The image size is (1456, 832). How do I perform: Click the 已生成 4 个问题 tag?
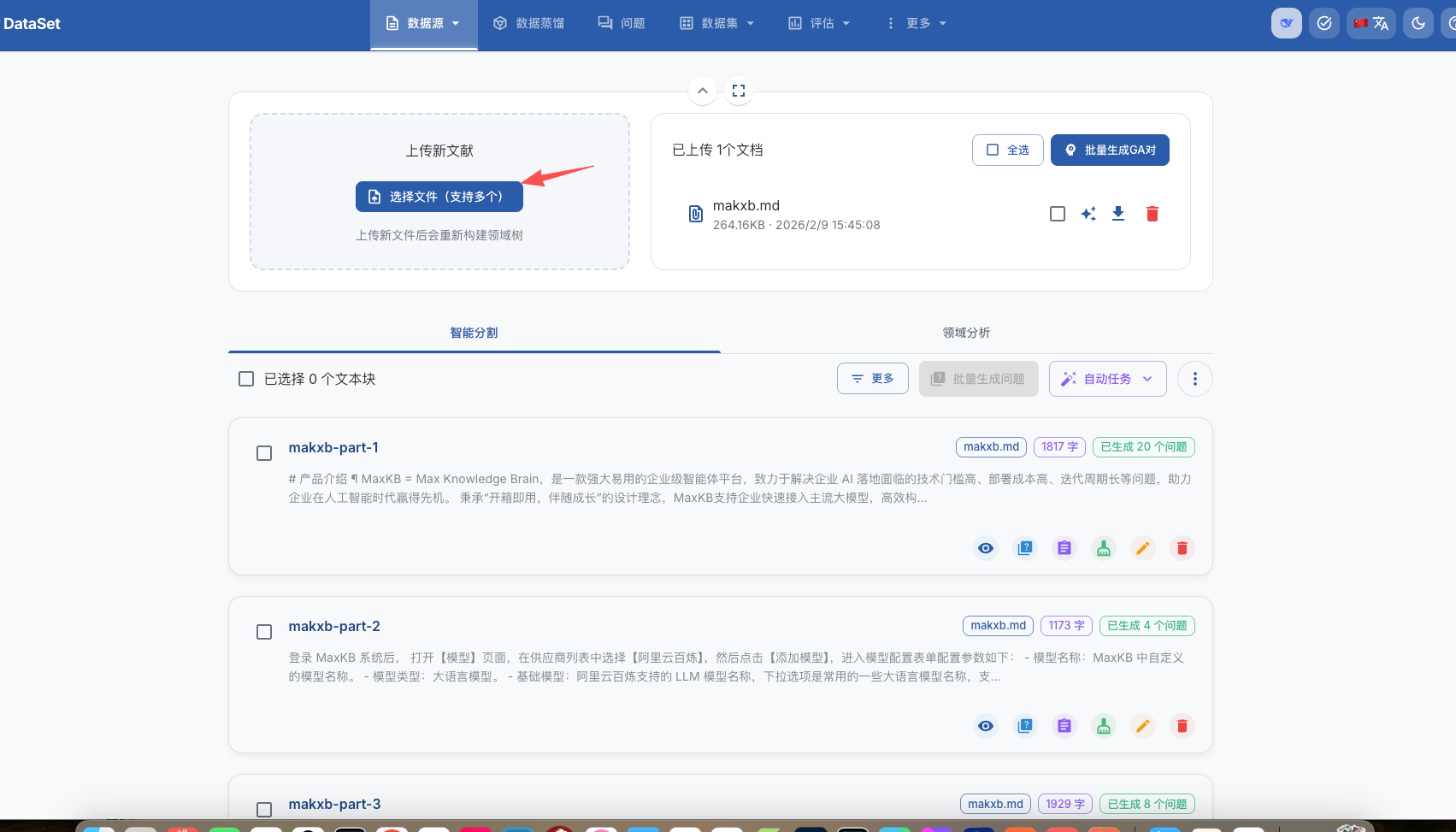point(1147,625)
